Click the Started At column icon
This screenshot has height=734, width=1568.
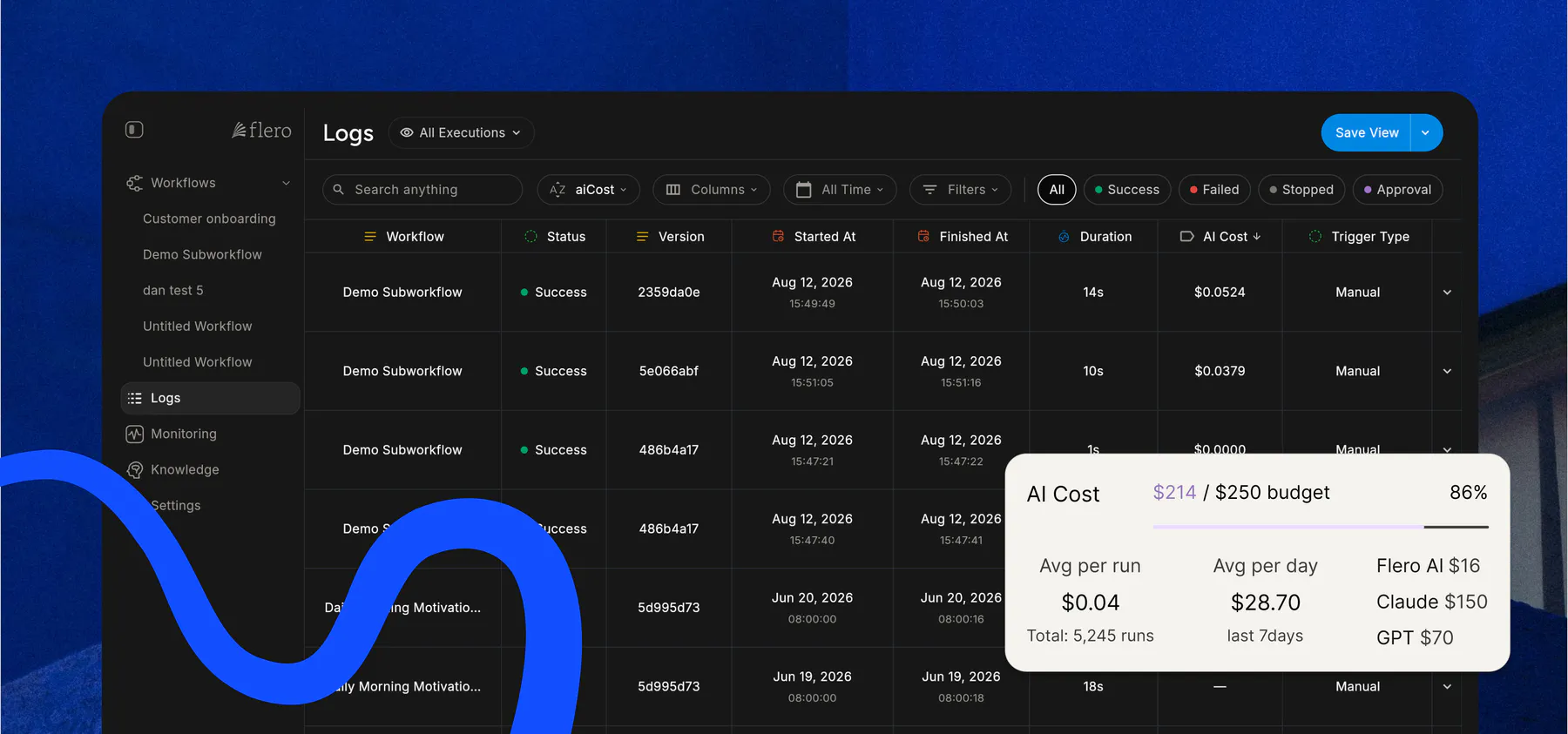coord(778,236)
